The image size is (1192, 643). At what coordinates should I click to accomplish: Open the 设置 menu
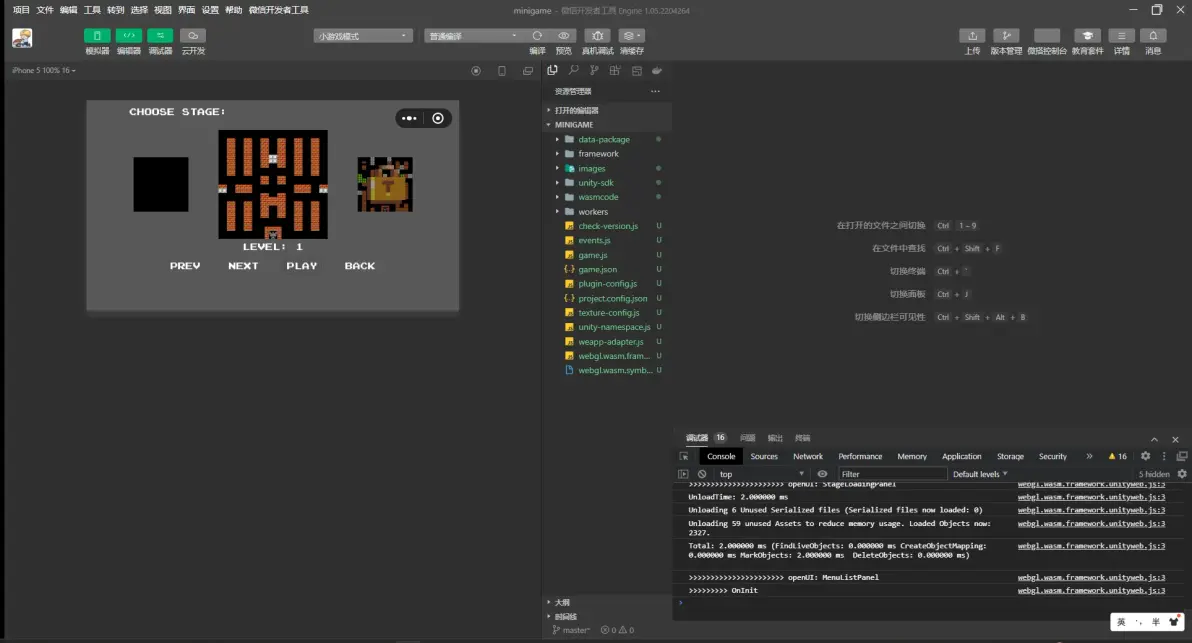(210, 10)
